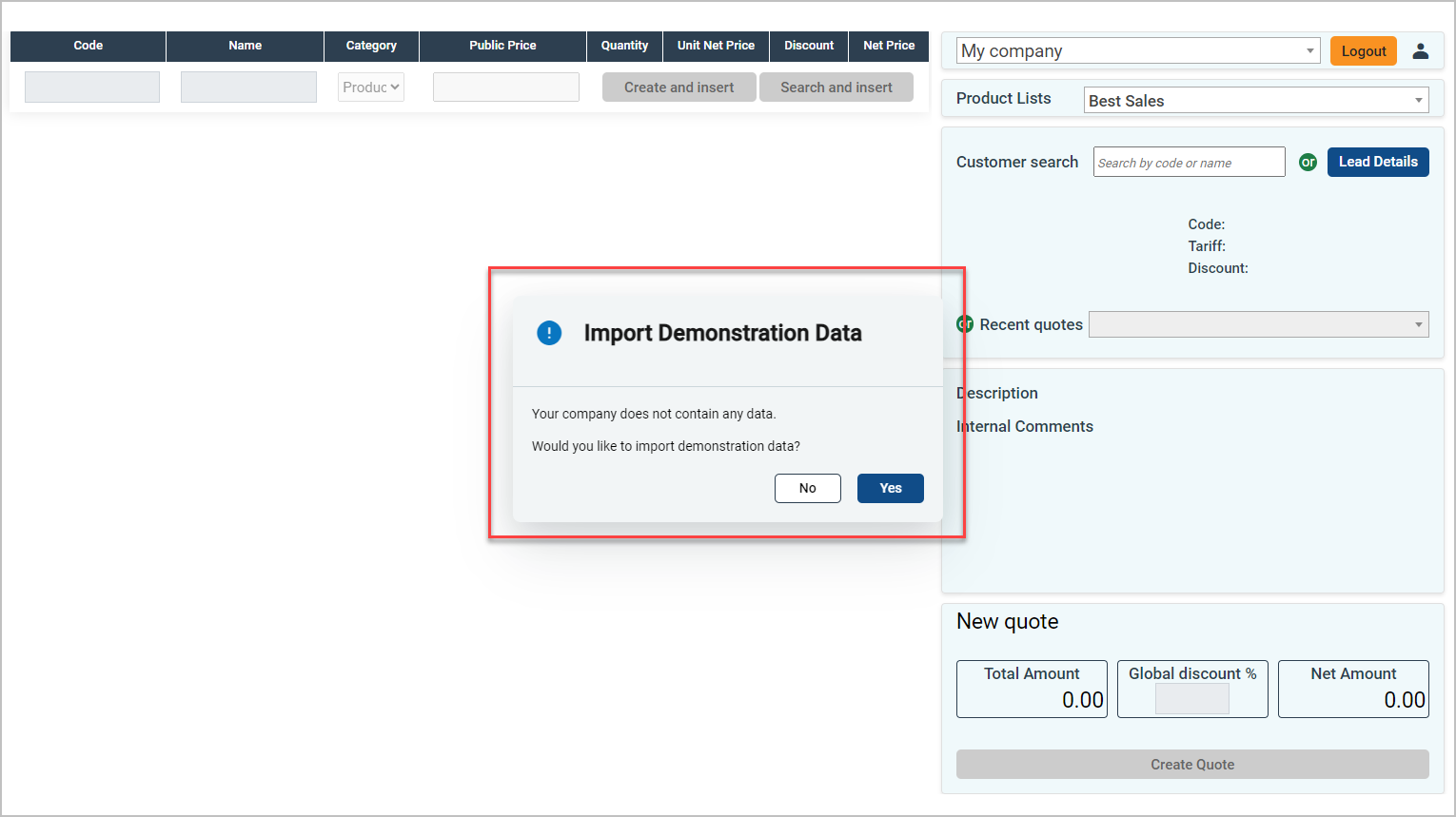
Task: Click Create and insert button
Action: coord(679,88)
